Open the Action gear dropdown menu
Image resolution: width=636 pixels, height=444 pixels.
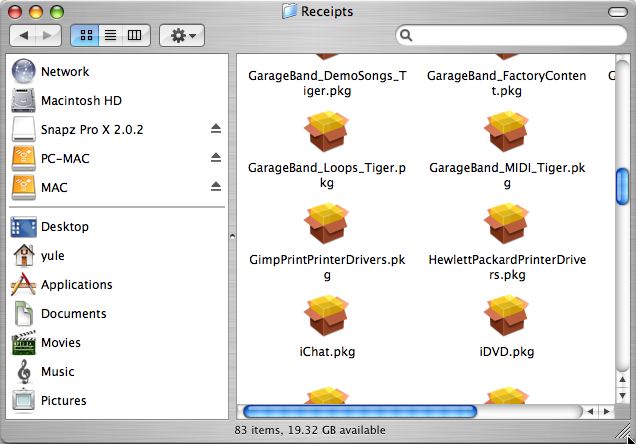click(x=182, y=36)
